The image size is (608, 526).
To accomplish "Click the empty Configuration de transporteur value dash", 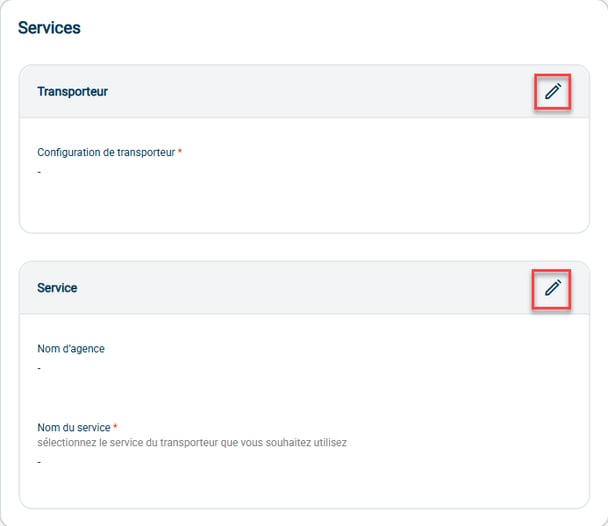I will 39,172.
